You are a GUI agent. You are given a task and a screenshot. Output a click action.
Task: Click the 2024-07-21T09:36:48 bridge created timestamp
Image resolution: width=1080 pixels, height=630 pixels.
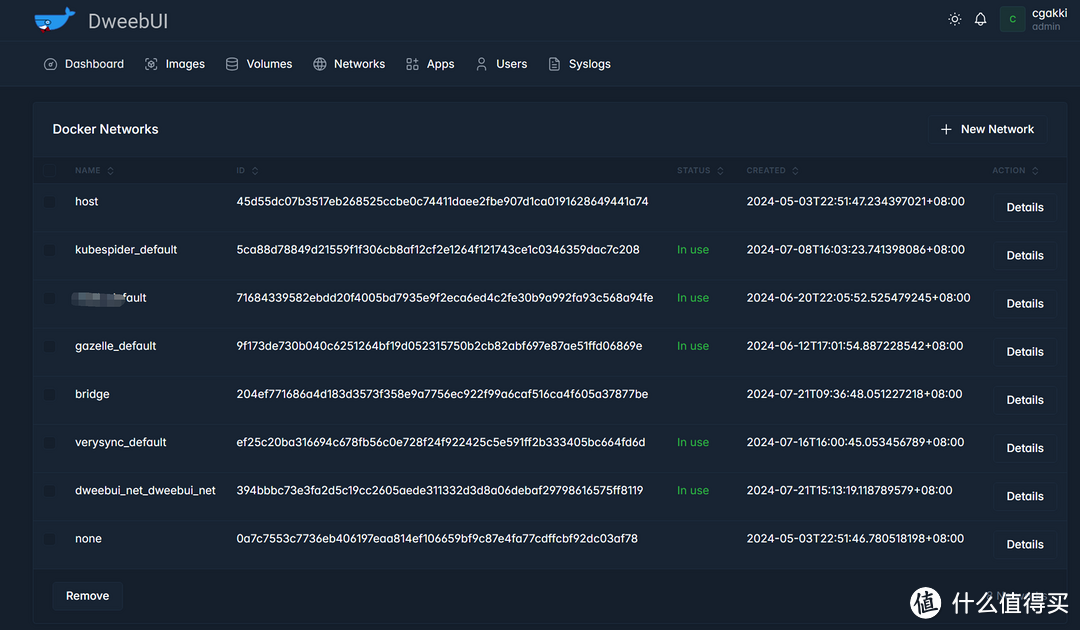(x=854, y=395)
